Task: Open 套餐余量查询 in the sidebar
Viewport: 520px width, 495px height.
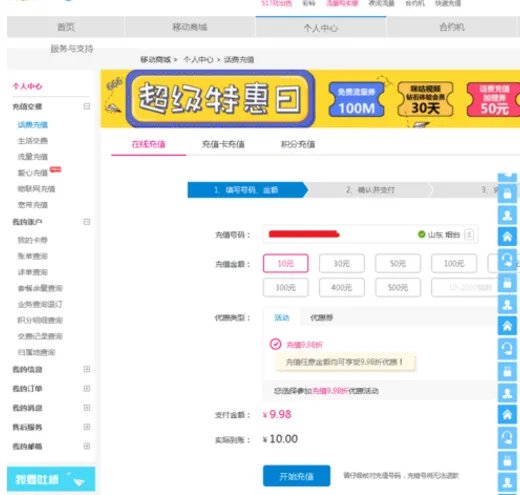Action: pyautogui.click(x=40, y=288)
